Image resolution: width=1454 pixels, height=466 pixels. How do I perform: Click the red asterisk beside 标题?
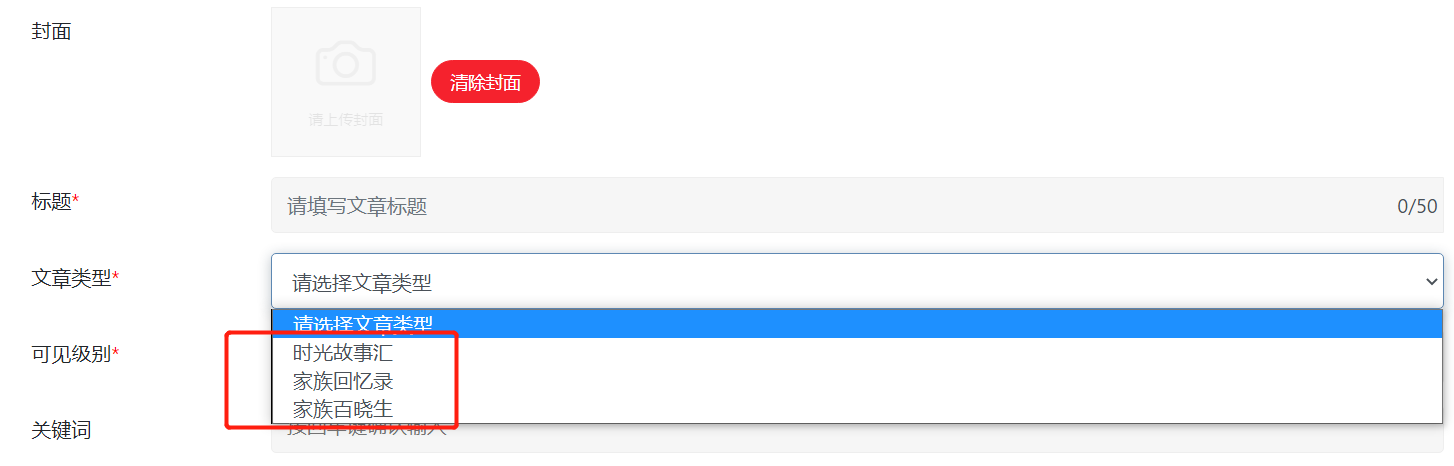click(76, 200)
